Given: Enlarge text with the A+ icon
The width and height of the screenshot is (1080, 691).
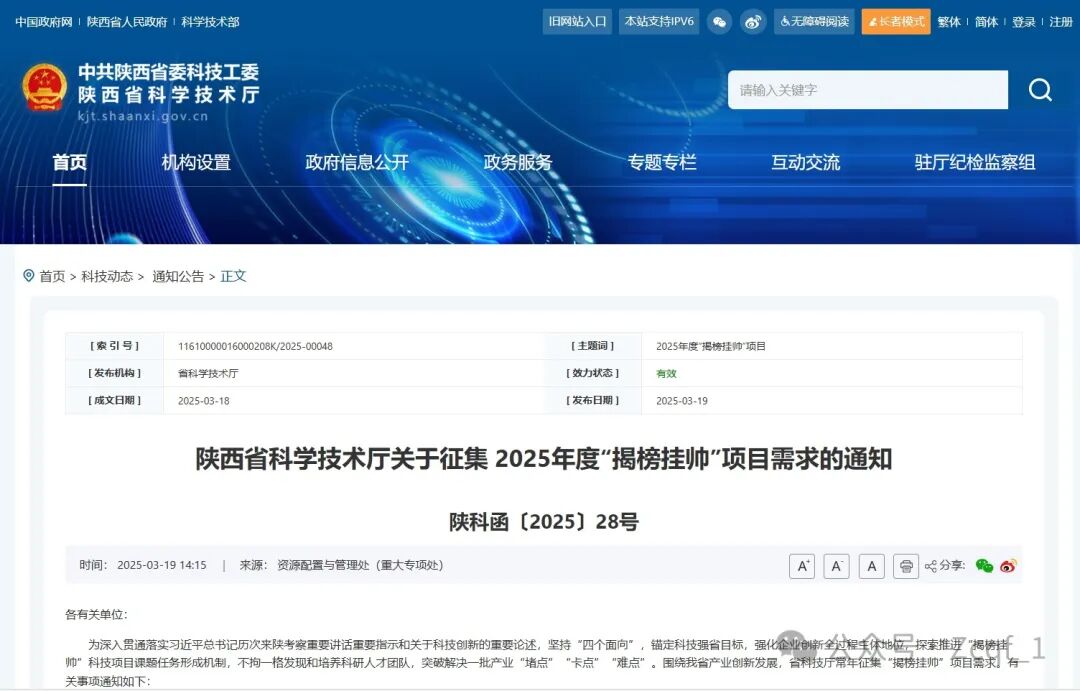Looking at the screenshot, I should point(802,566).
